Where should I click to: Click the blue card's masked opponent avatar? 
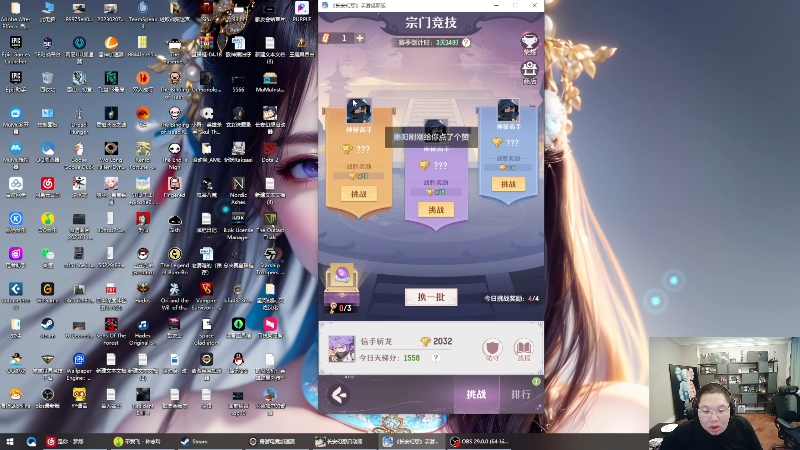coord(508,110)
